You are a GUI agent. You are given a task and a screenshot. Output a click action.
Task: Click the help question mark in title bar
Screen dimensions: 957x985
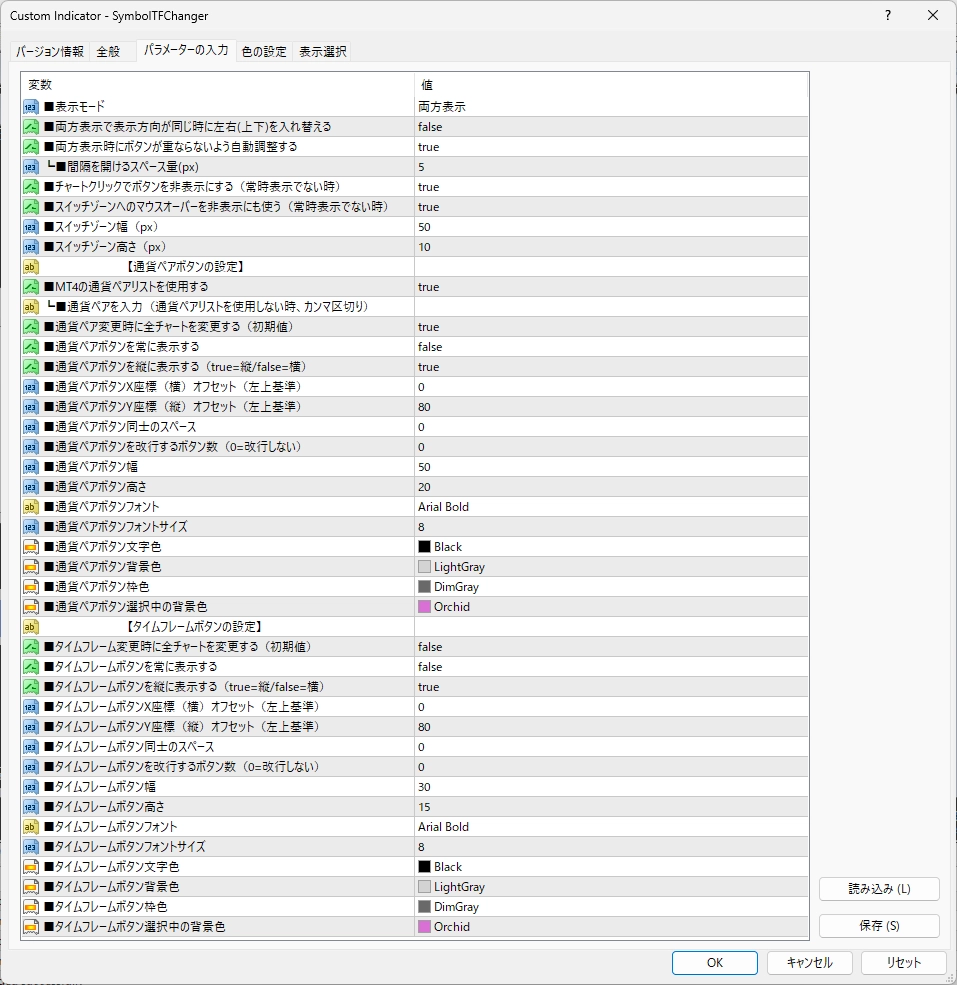pos(887,15)
